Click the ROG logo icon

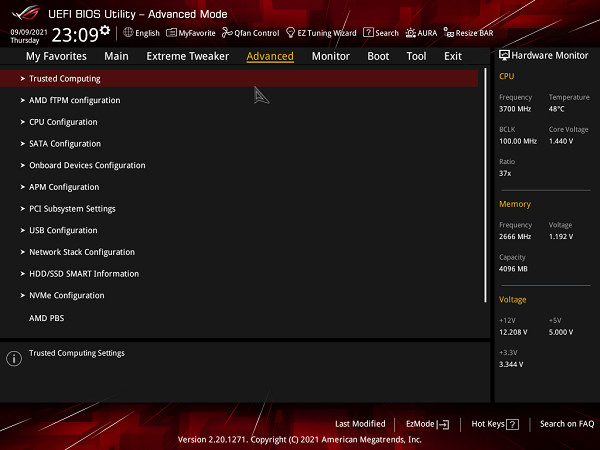(x=26, y=13)
